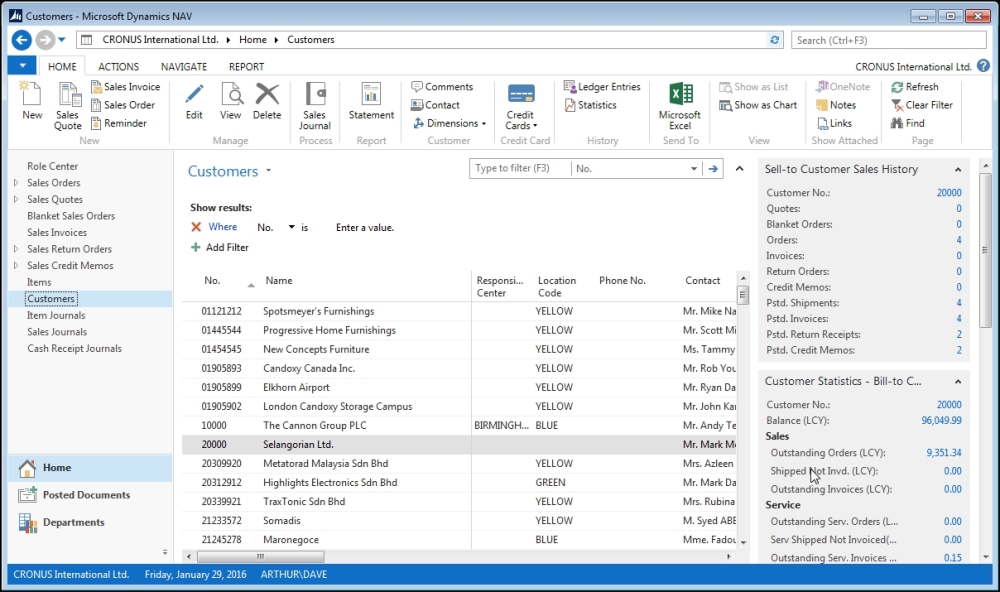1000x592 pixels.
Task: Click Clear Filter
Action: pyautogui.click(x=922, y=105)
